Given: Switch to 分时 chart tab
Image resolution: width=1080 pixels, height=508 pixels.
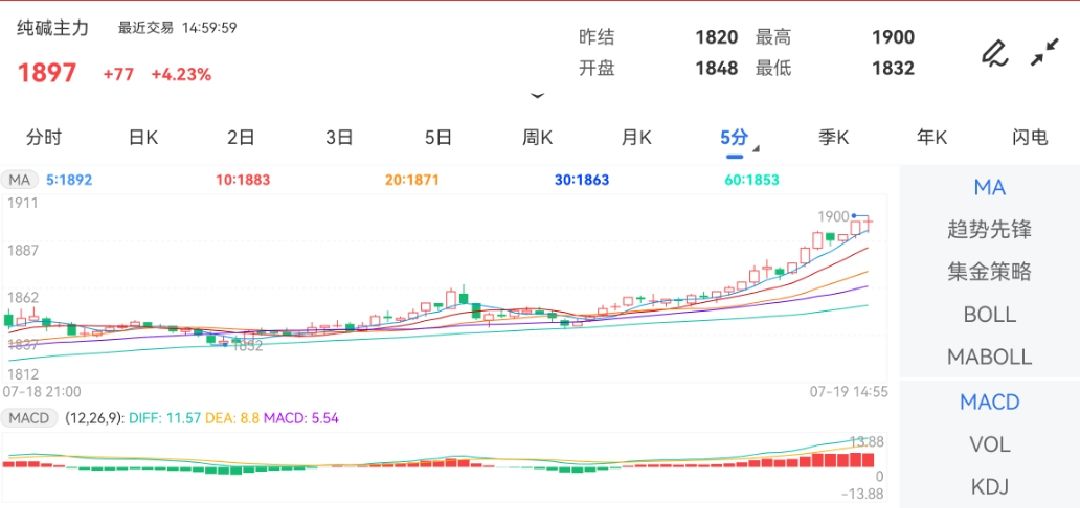Looking at the screenshot, I should pyautogui.click(x=43, y=138).
